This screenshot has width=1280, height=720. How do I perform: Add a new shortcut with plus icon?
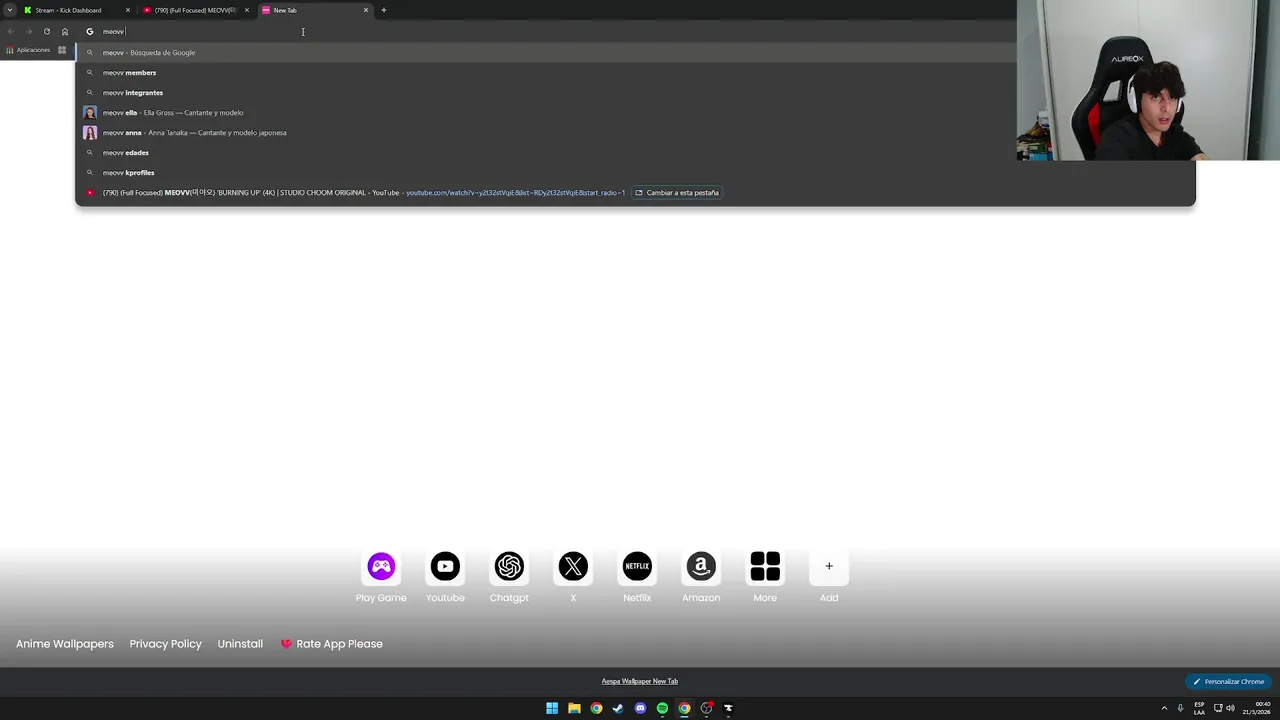(x=829, y=566)
